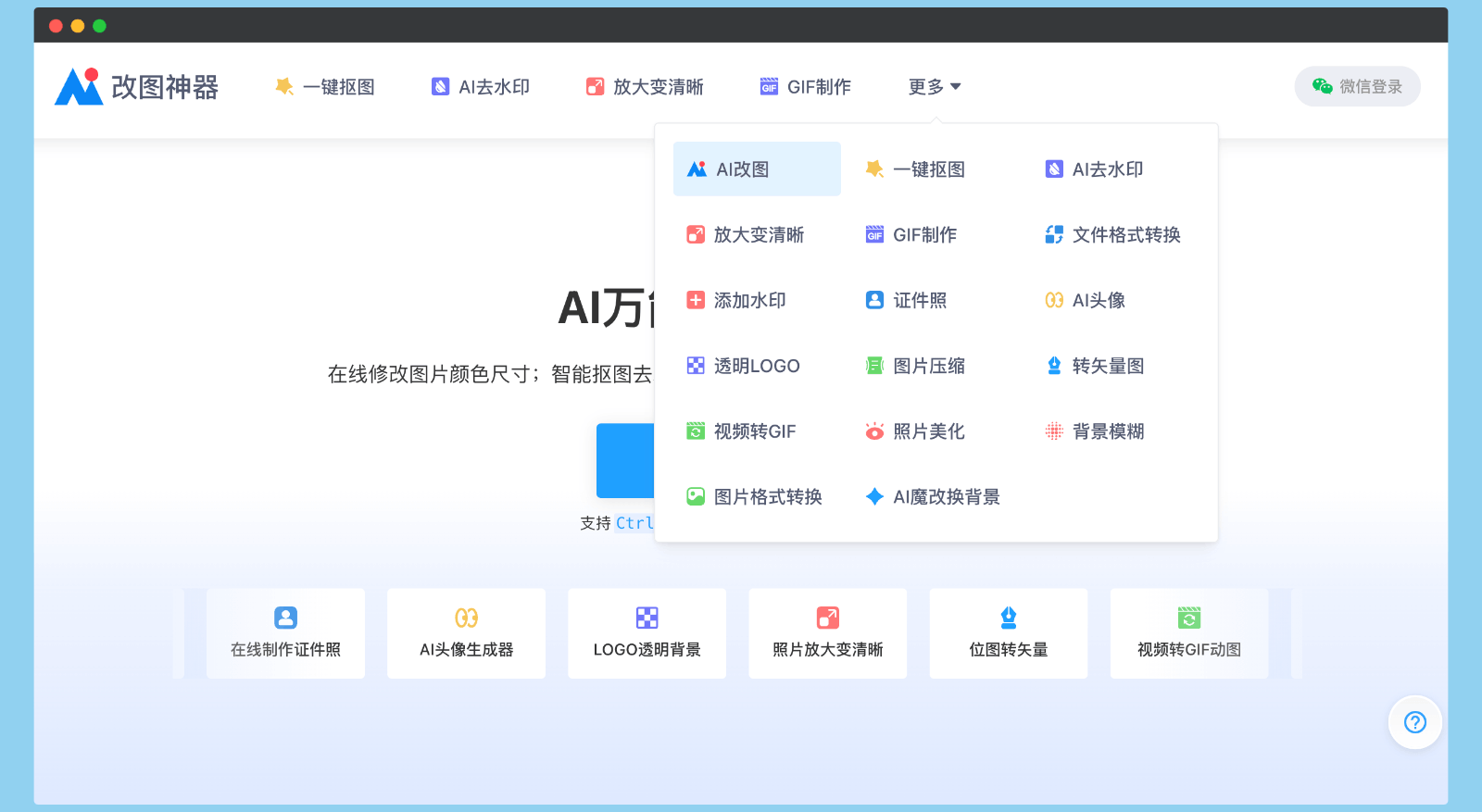Click the green window zoom button
This screenshot has width=1482, height=812.
point(99,26)
